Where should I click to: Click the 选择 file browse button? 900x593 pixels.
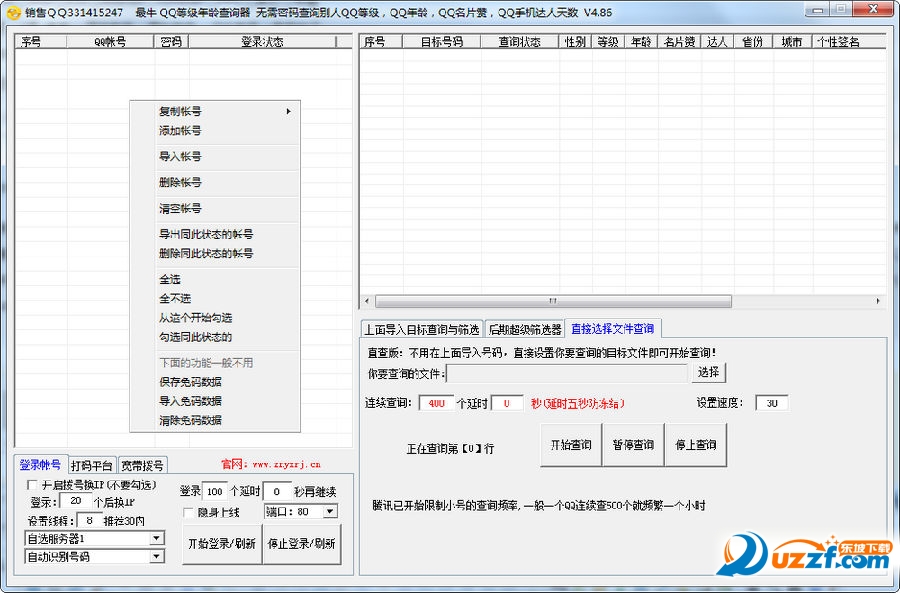point(708,372)
